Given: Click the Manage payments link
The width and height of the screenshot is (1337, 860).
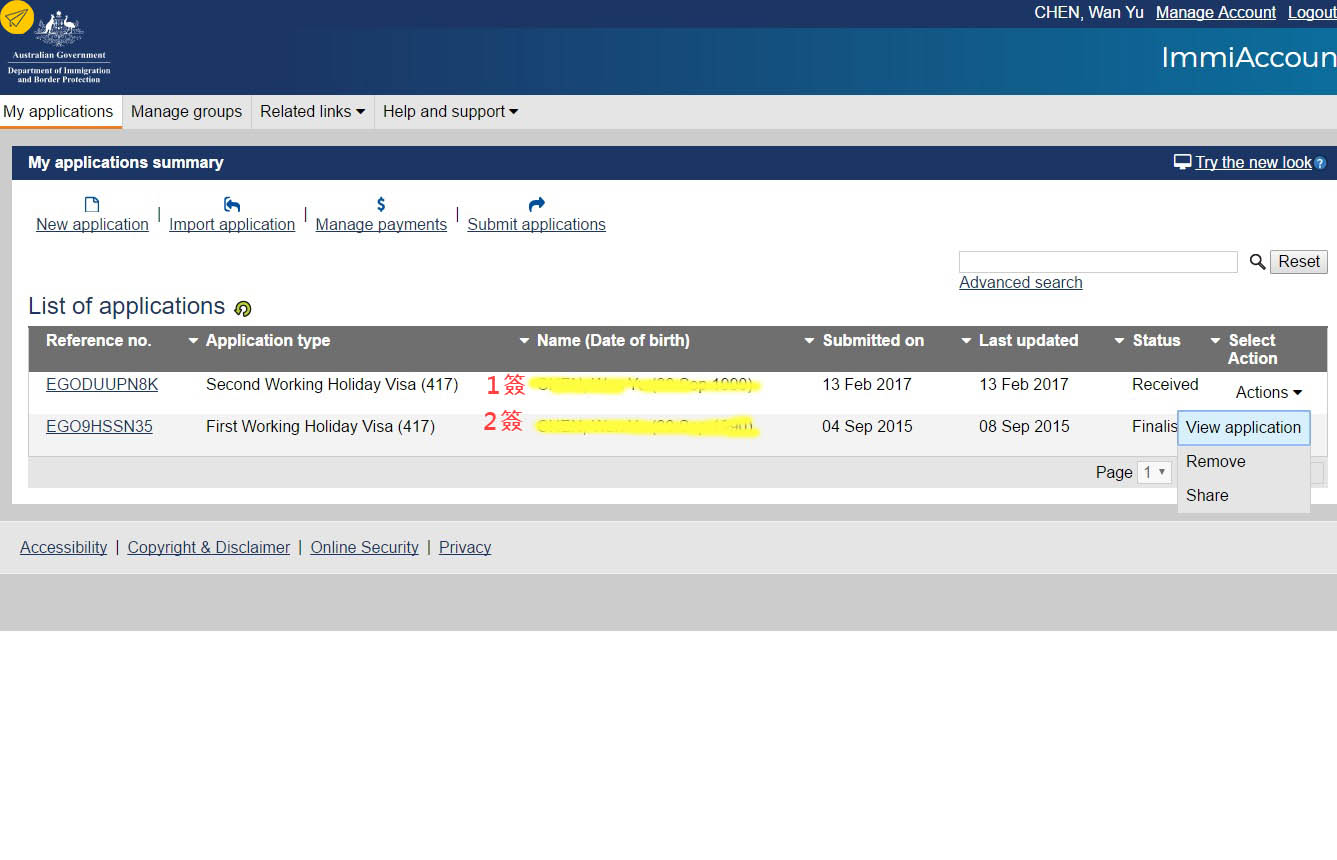Looking at the screenshot, I should tap(381, 224).
